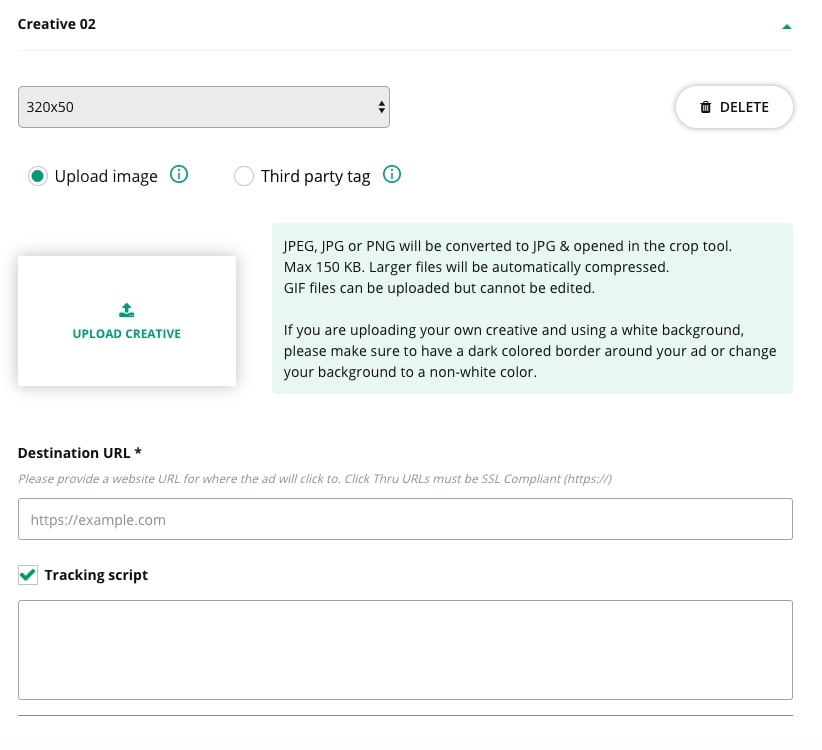This screenshot has width=822, height=750.
Task: Show info icon beside Upload image
Action: [x=179, y=175]
